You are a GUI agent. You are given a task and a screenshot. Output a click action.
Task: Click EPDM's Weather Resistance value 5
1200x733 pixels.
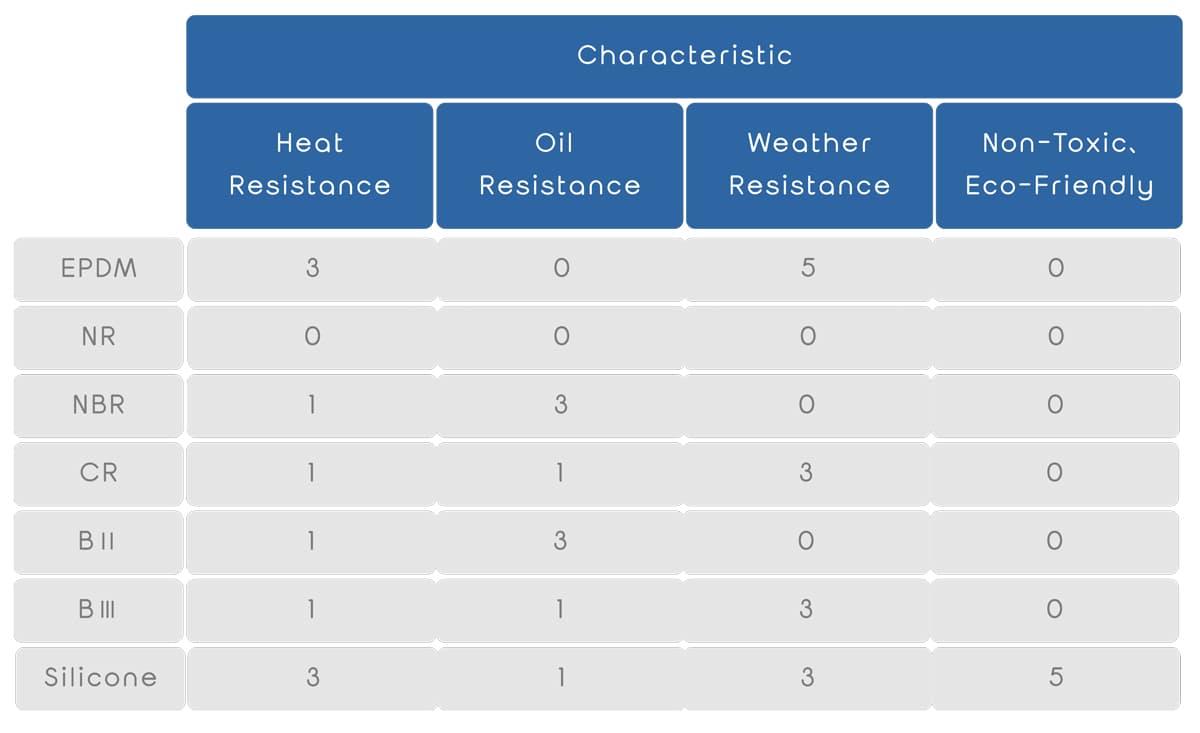click(x=808, y=269)
